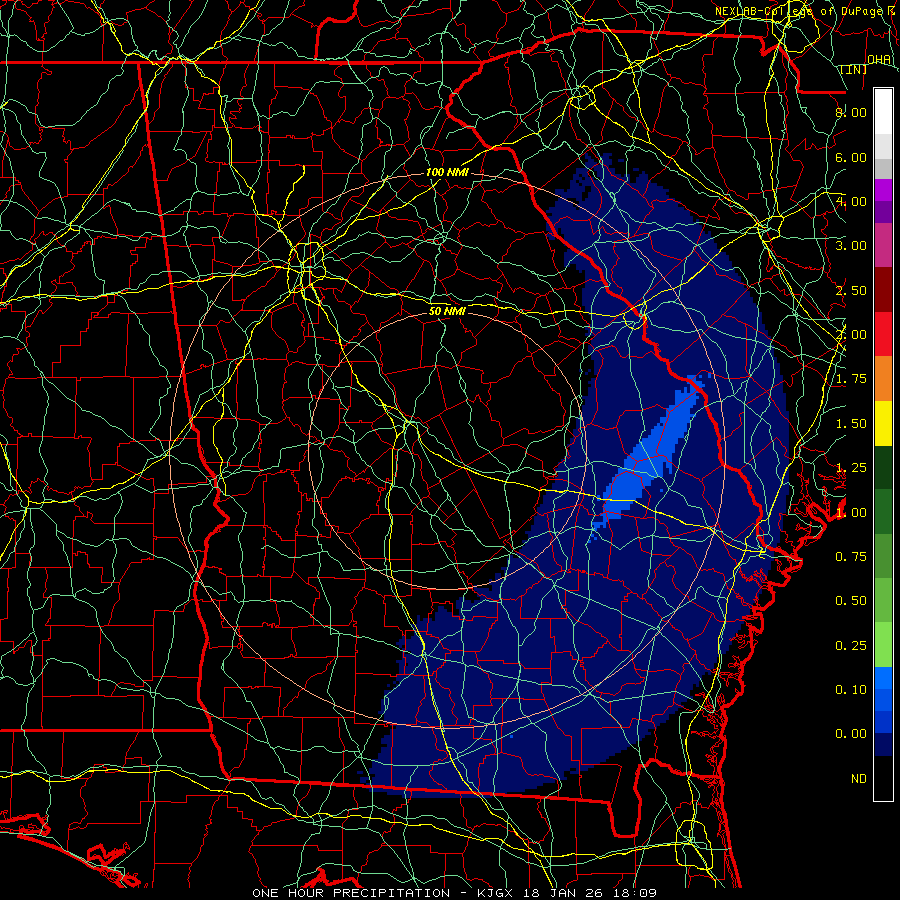Click the white swatch atop the legend

pos(883,112)
